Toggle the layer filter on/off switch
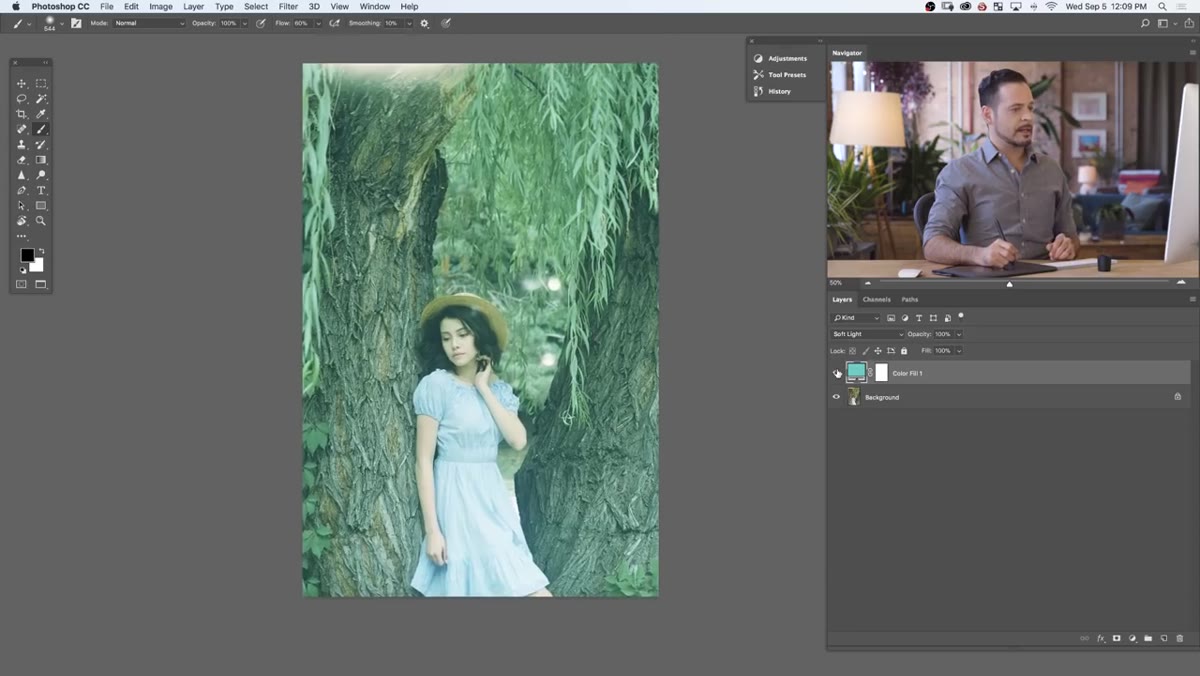Image resolution: width=1200 pixels, height=676 pixels. [961, 315]
